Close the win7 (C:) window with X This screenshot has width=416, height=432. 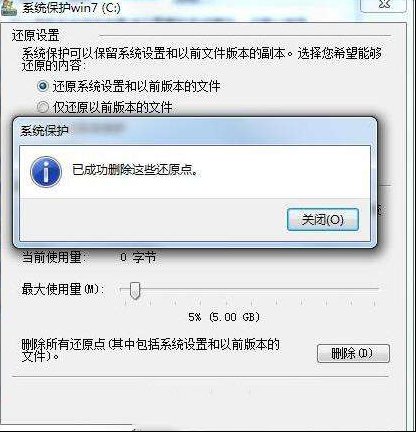[384, 5]
